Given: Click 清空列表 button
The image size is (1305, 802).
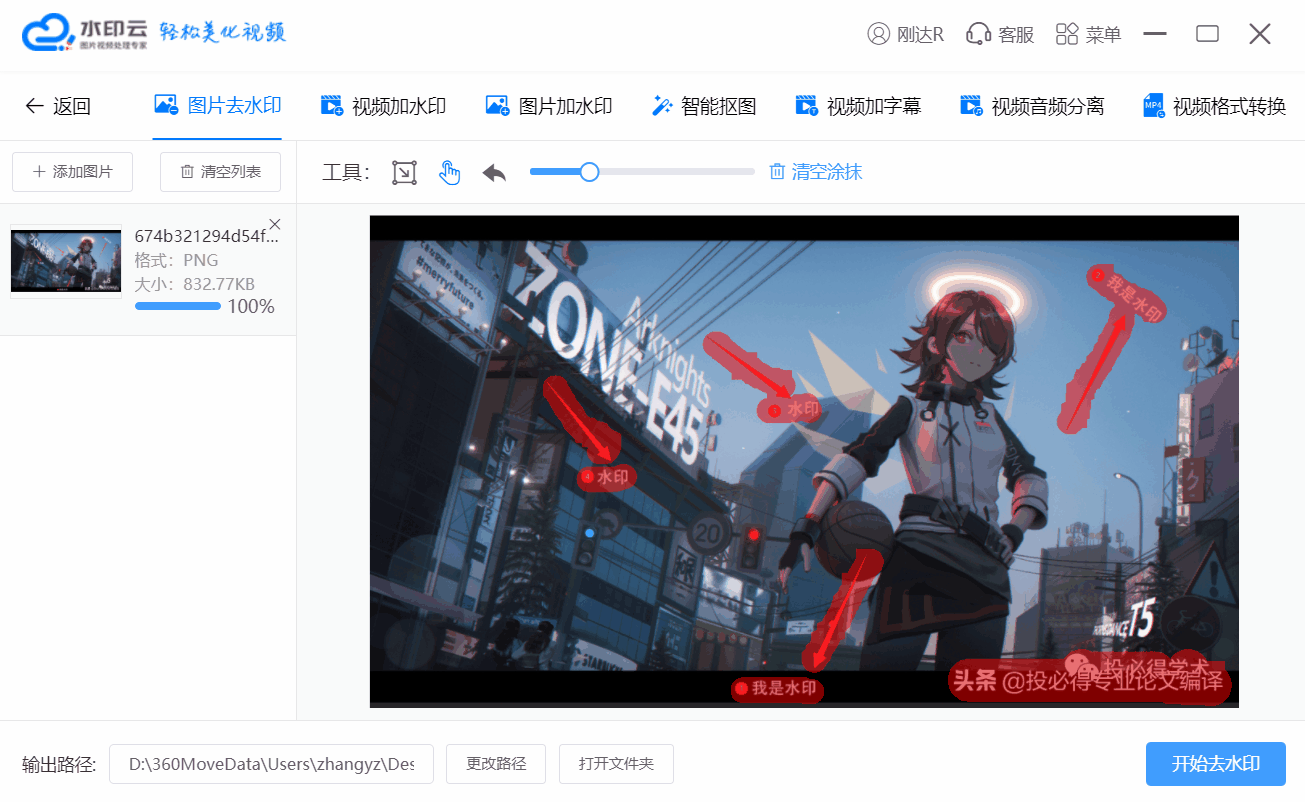Looking at the screenshot, I should pos(220,172).
